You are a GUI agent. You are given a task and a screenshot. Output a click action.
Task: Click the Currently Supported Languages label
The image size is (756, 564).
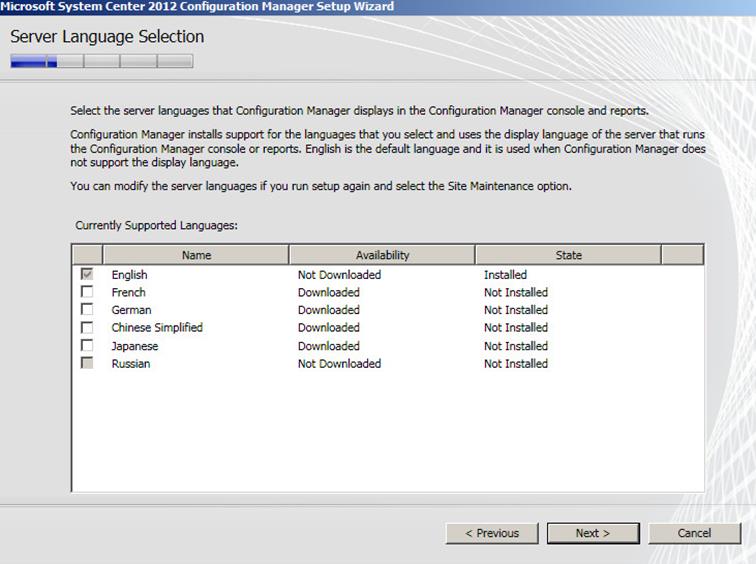pos(156,226)
